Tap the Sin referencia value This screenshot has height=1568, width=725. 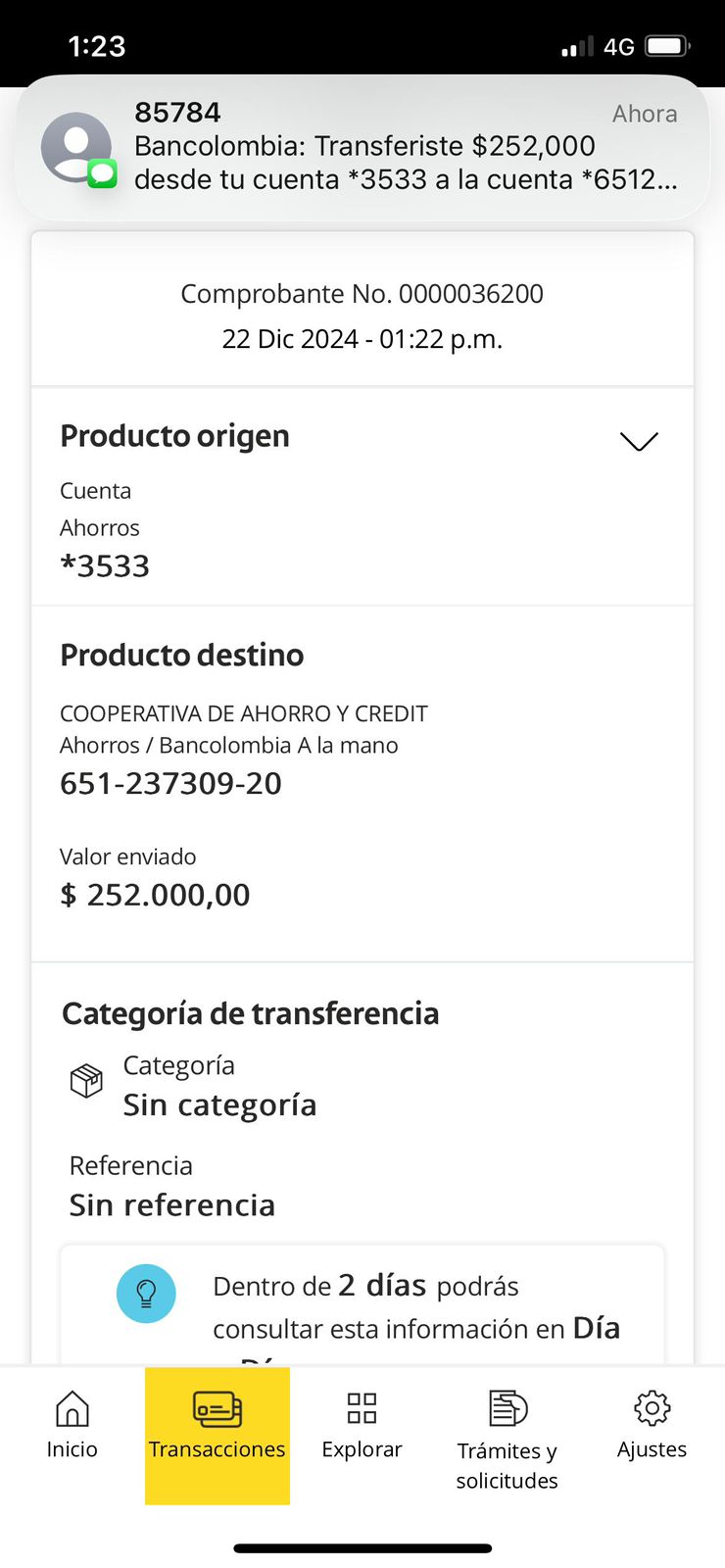tap(172, 1205)
